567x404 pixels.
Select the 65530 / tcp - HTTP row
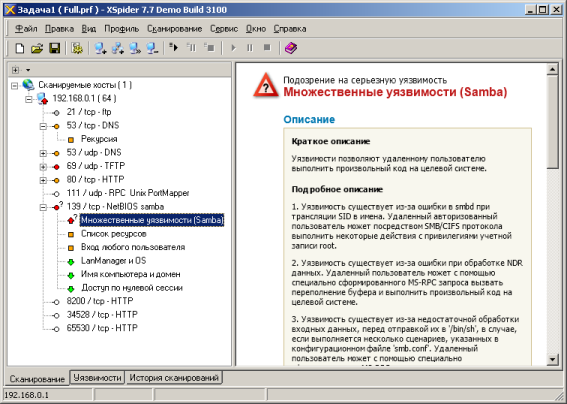(x=102, y=328)
